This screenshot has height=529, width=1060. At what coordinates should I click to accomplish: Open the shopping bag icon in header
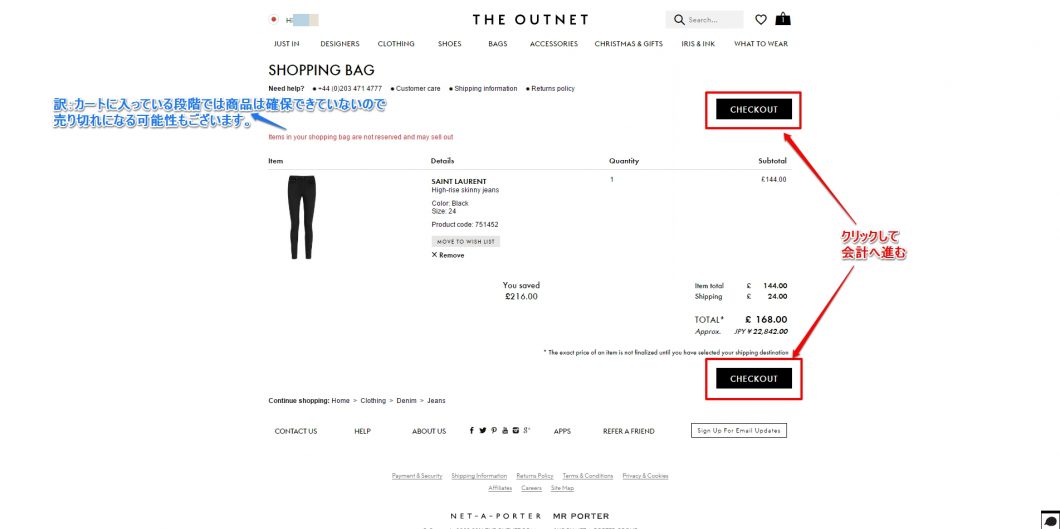pyautogui.click(x=783, y=19)
